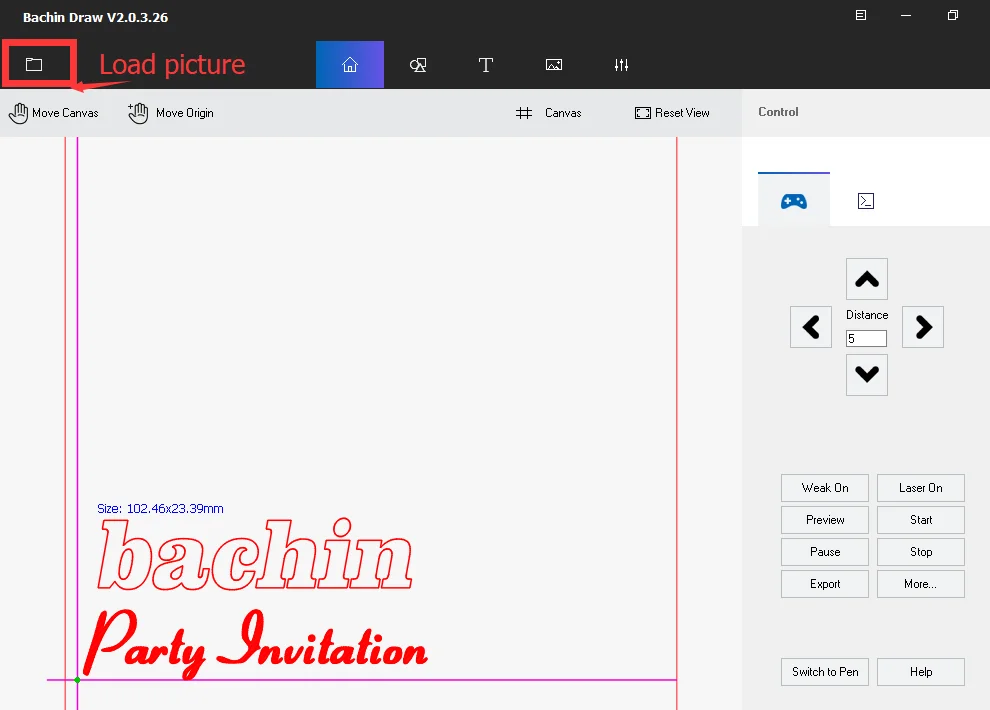Viewport: 990px width, 710px height.
Task: Click Reset View
Action: point(672,113)
